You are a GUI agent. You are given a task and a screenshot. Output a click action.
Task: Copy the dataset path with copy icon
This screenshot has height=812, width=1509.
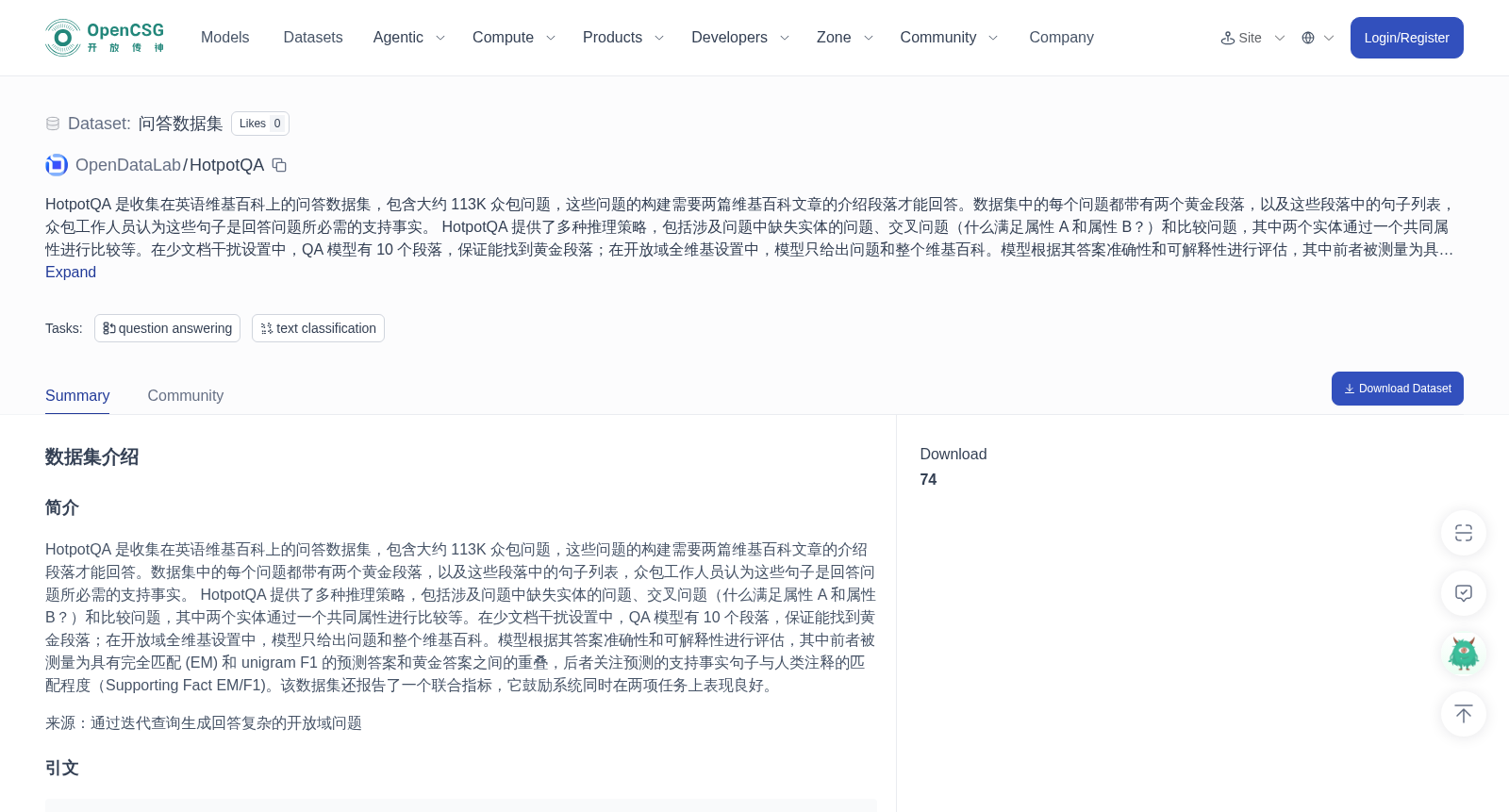click(x=279, y=165)
